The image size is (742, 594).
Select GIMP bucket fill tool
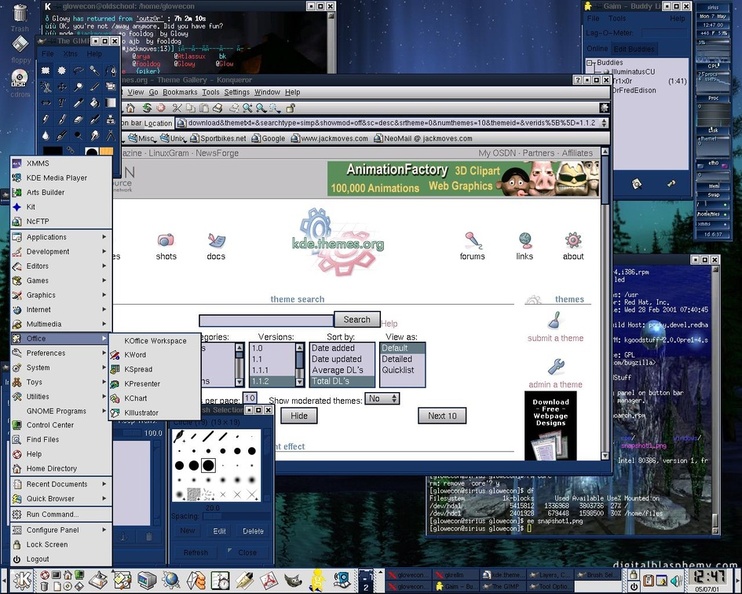coord(95,103)
